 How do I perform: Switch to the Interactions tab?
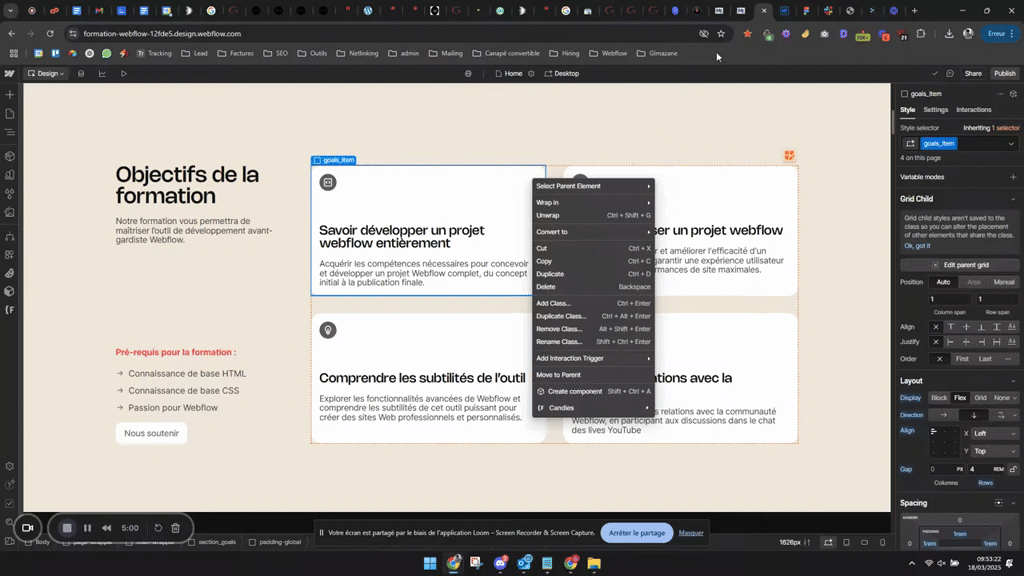coord(973,110)
